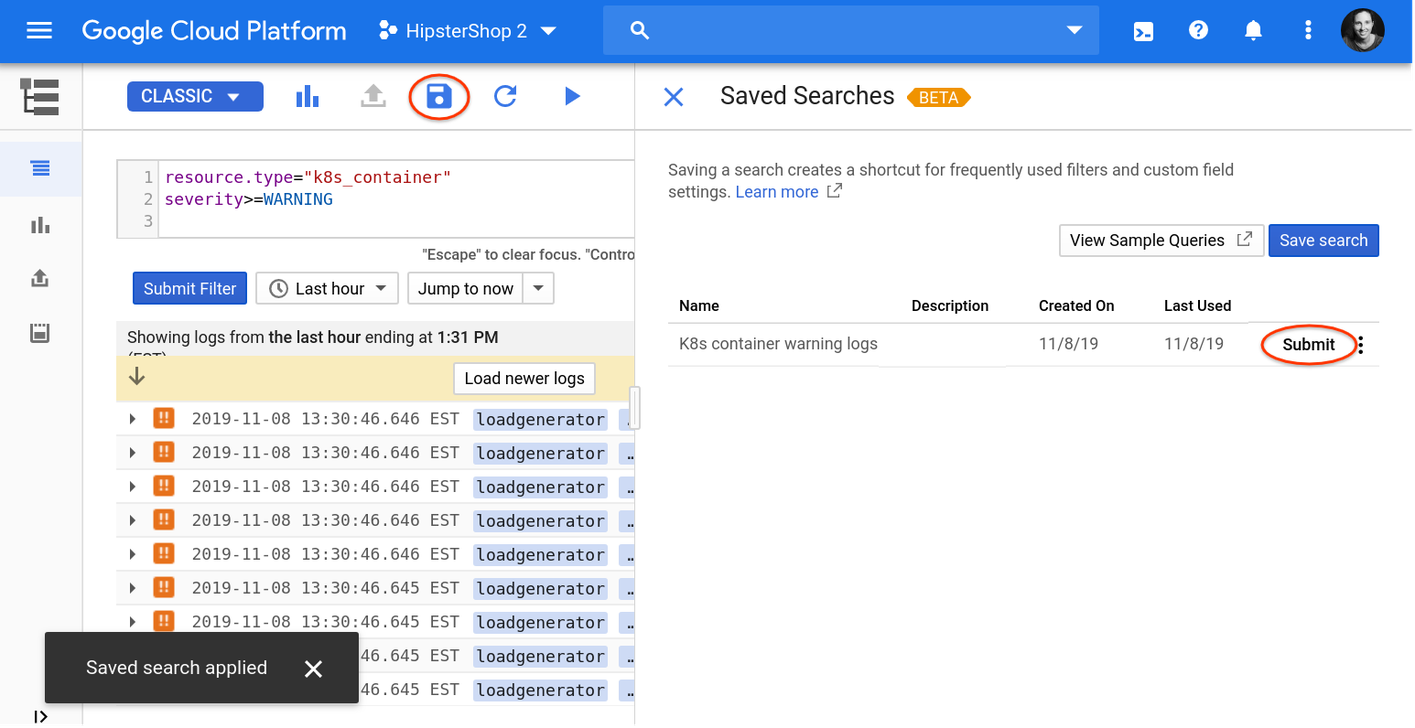The image size is (1415, 728).
Task: Click the create export upload icon
Action: tap(373, 96)
